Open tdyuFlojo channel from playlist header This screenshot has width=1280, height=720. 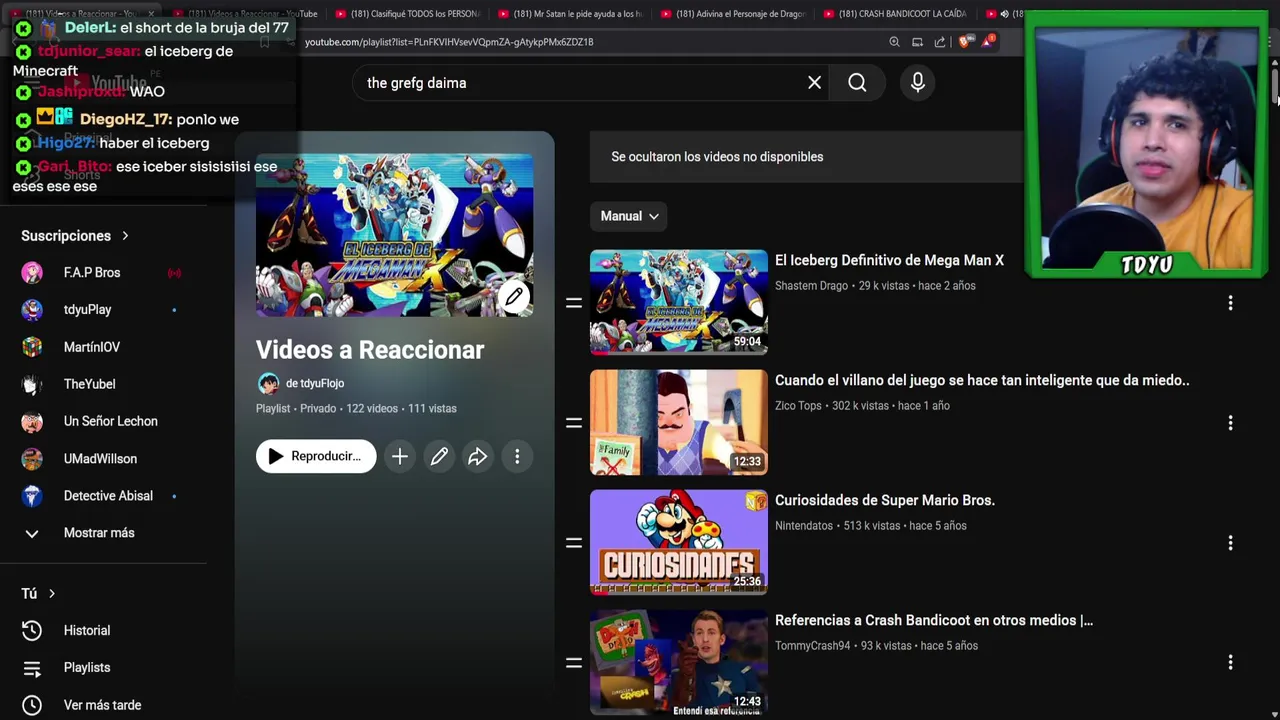[x=314, y=383]
